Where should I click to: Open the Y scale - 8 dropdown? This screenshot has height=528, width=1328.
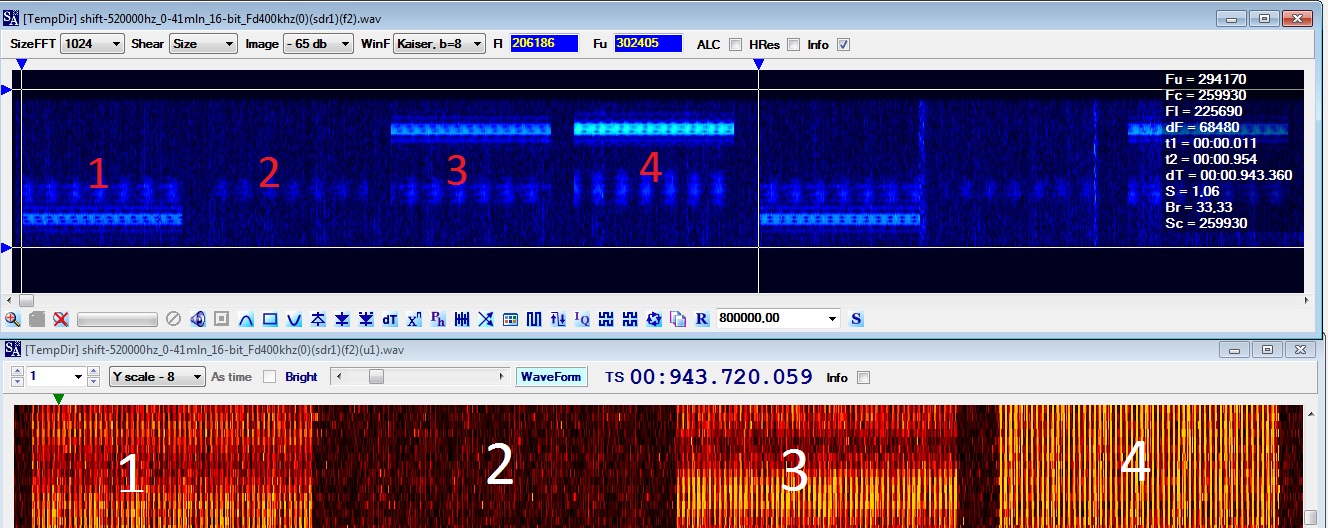pyautogui.click(x=157, y=377)
